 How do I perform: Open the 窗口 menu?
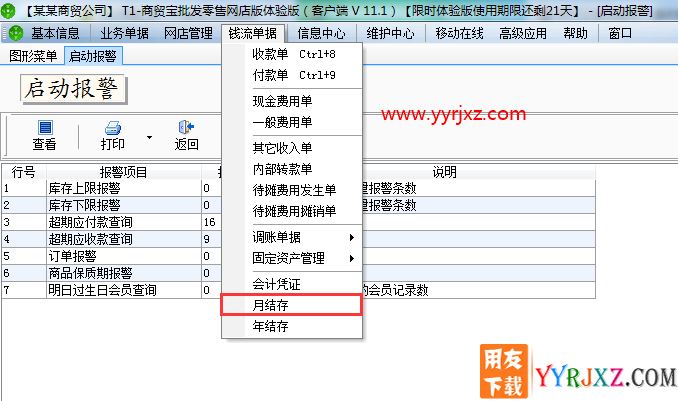click(x=620, y=33)
